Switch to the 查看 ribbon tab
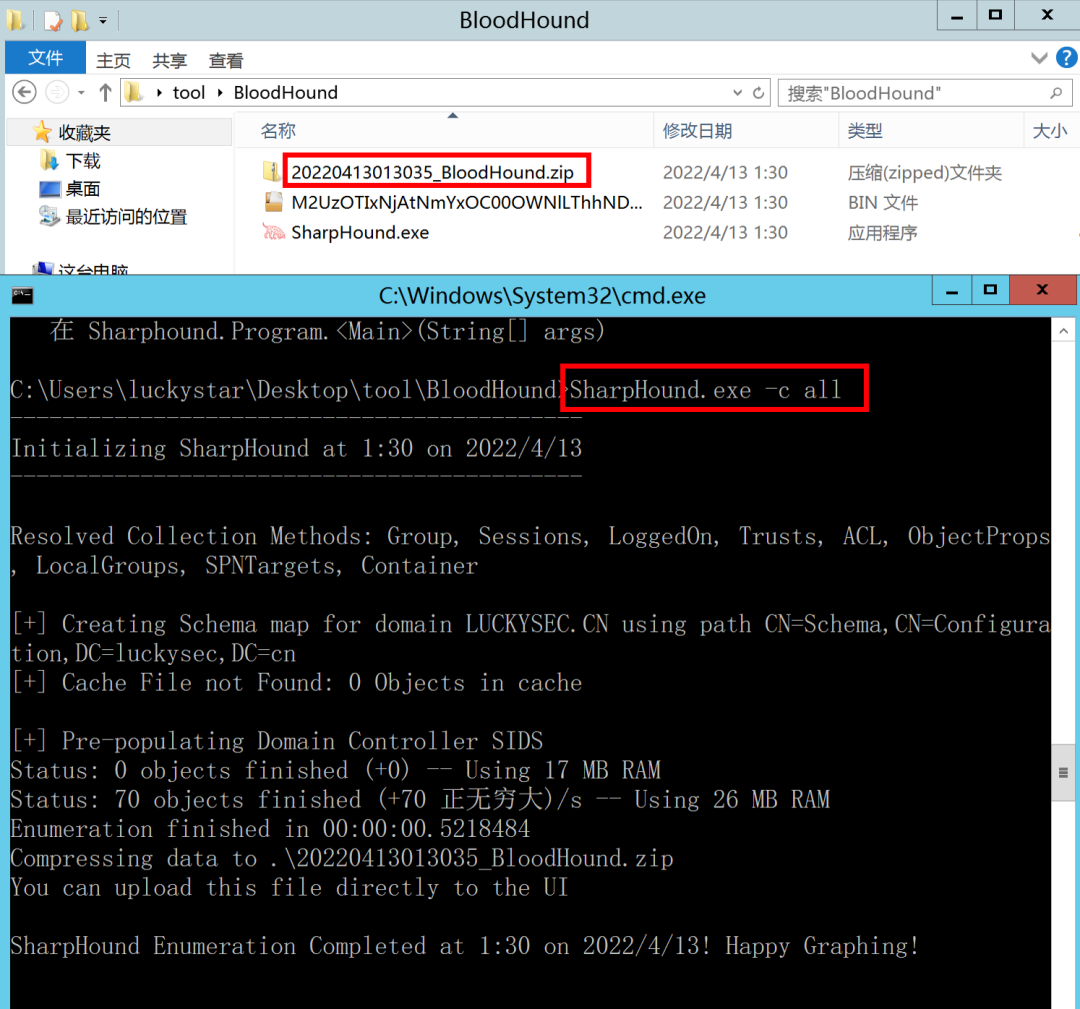 [x=226, y=61]
